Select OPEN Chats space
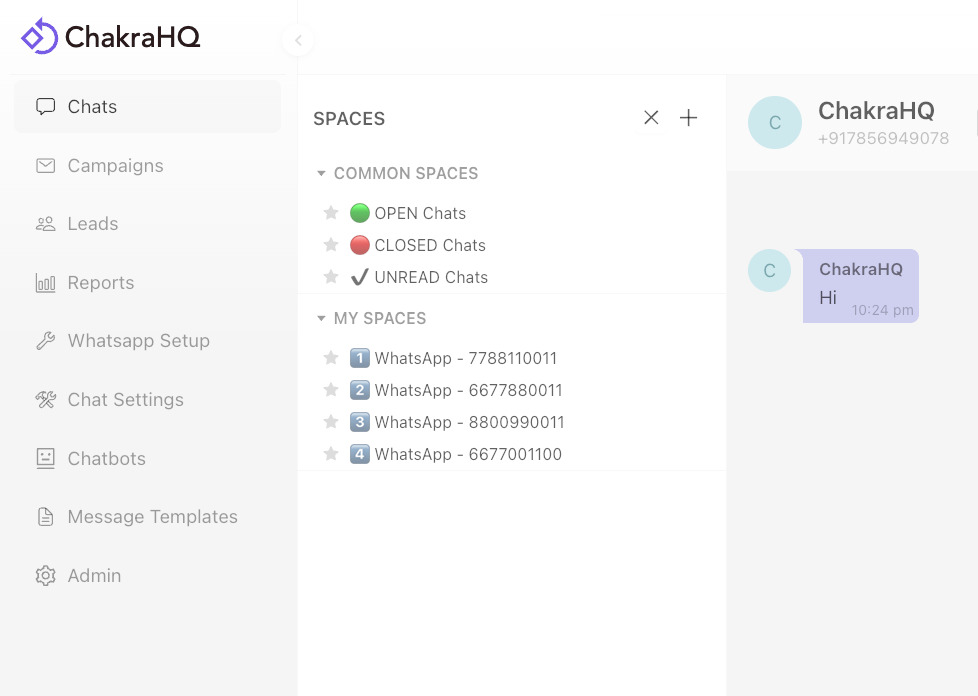978x696 pixels. point(420,213)
